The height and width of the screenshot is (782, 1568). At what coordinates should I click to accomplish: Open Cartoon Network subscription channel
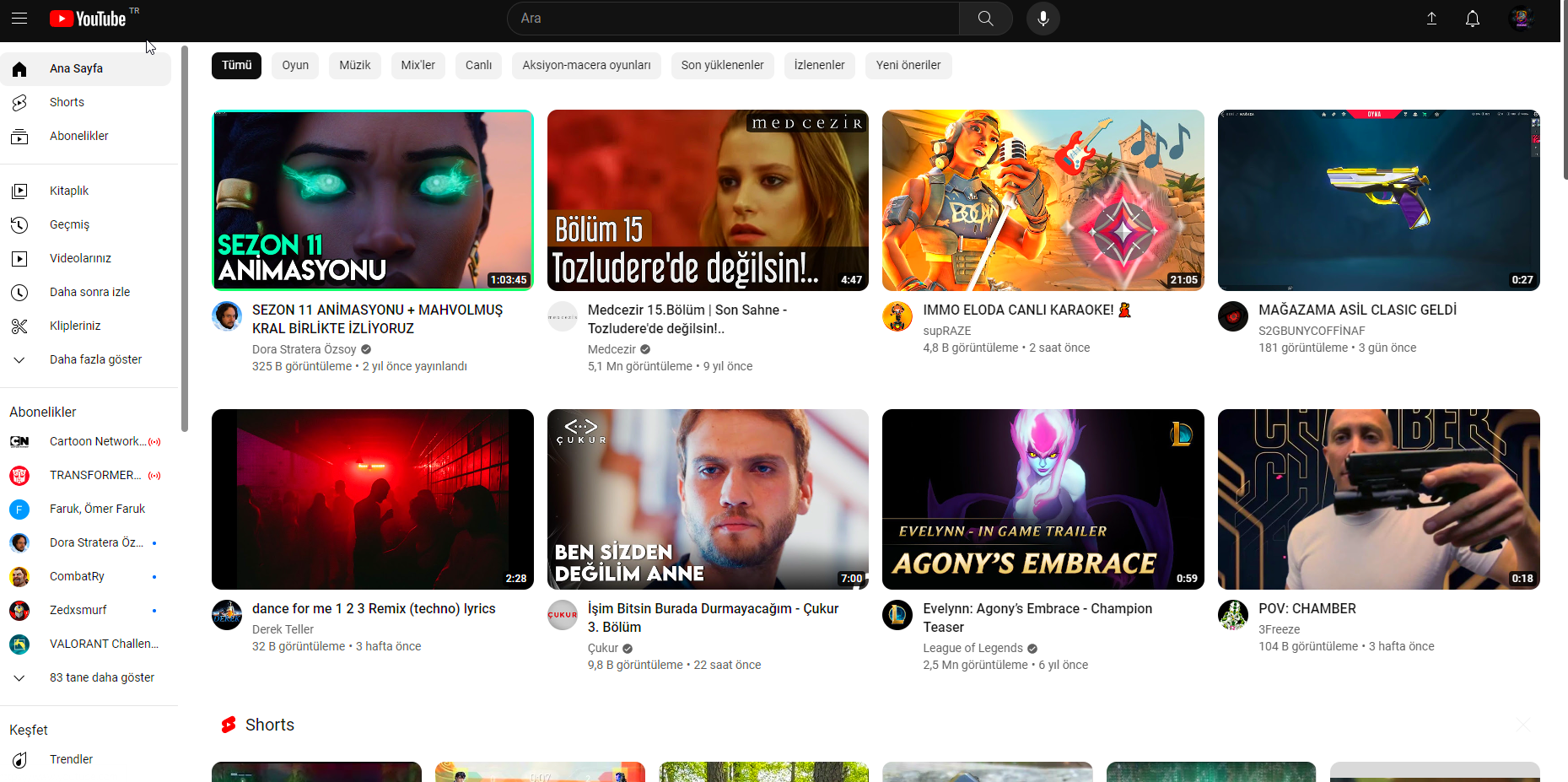86,441
